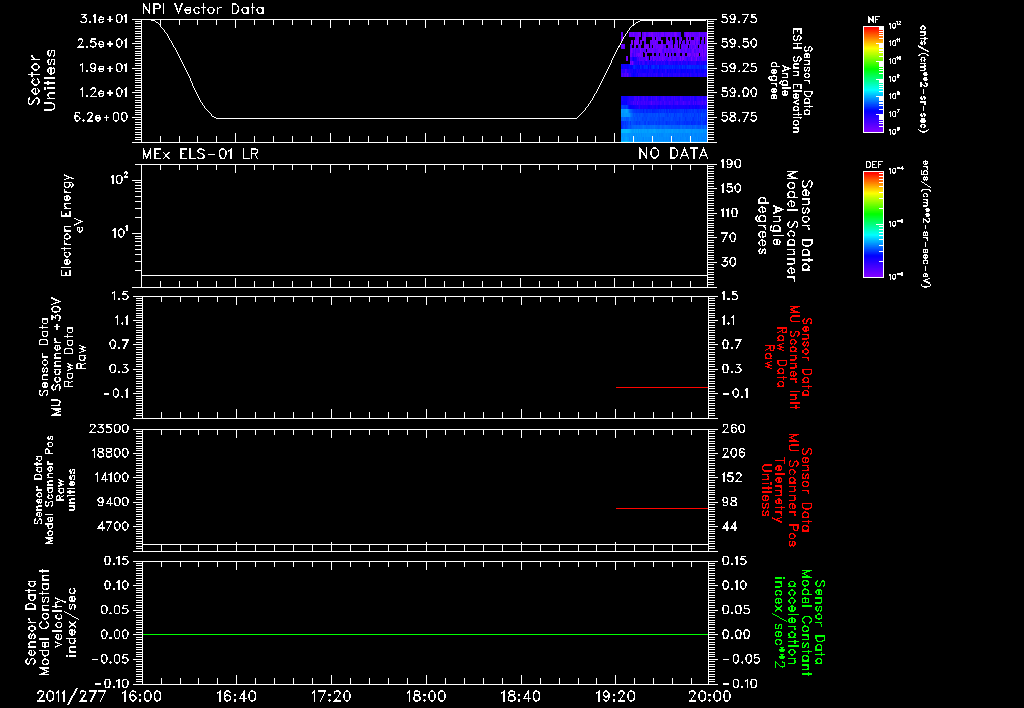Click the 4700 scanner position tick value

click(x=113, y=526)
